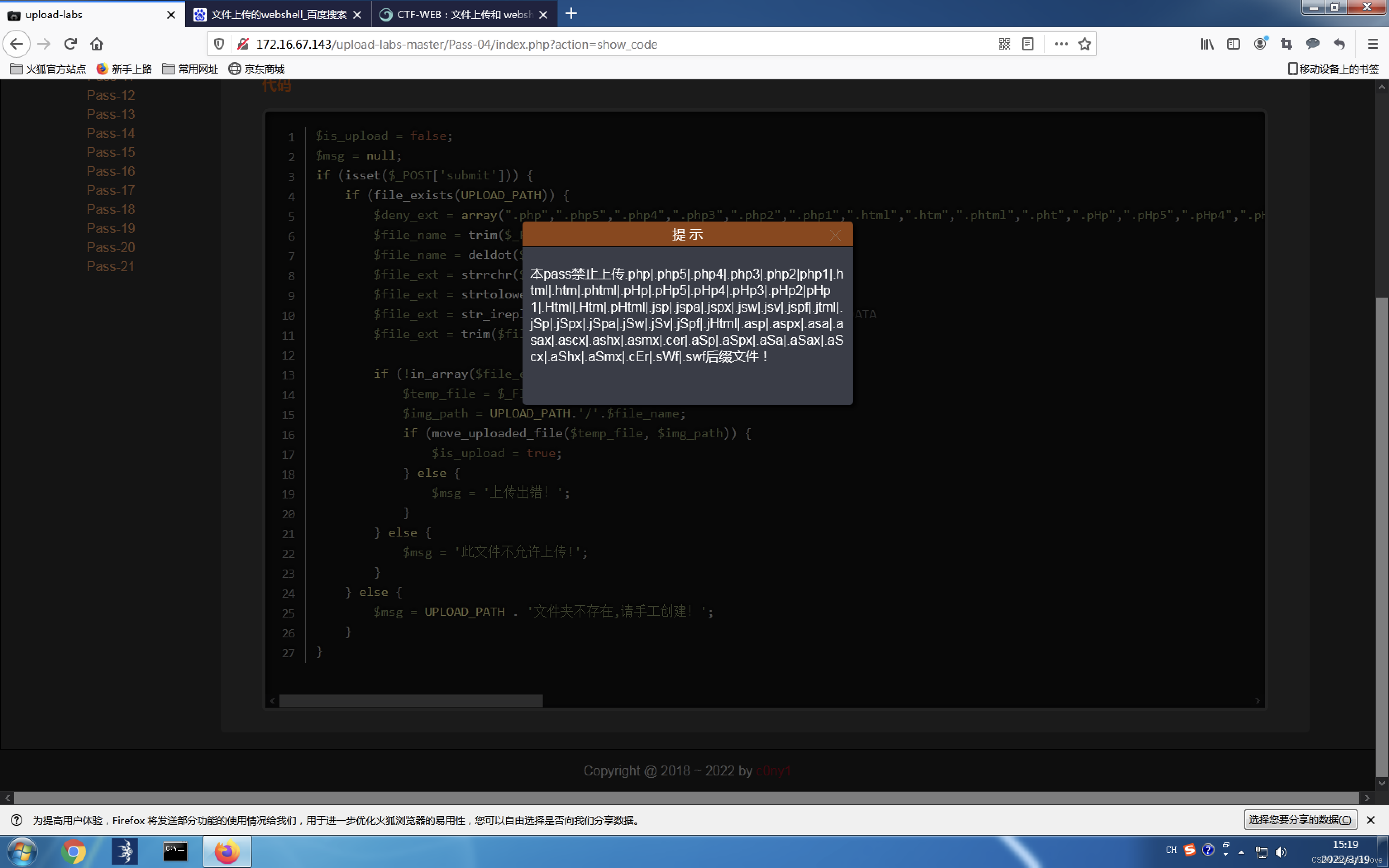Image resolution: width=1389 pixels, height=868 pixels.
Task: Open the QR code icon in address bar
Action: click(x=1004, y=44)
